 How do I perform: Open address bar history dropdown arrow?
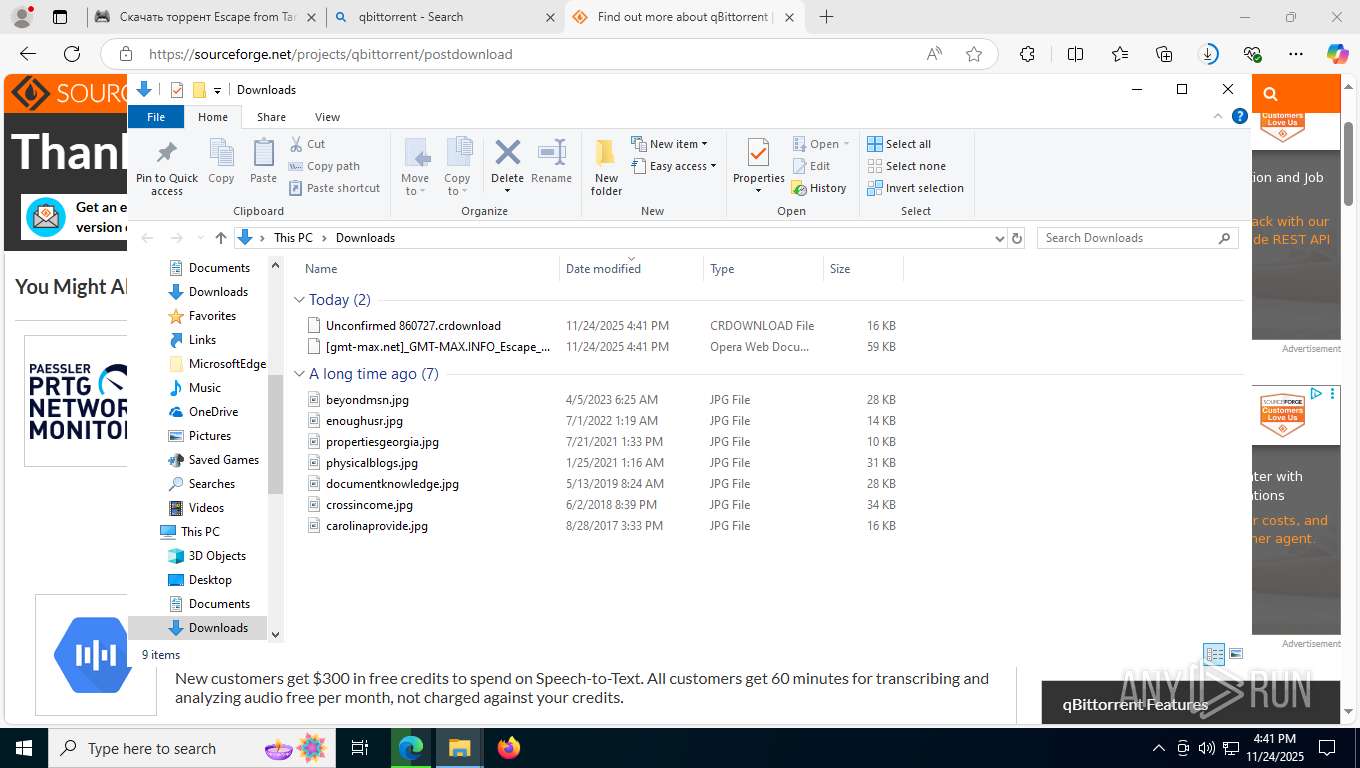[x=999, y=238]
